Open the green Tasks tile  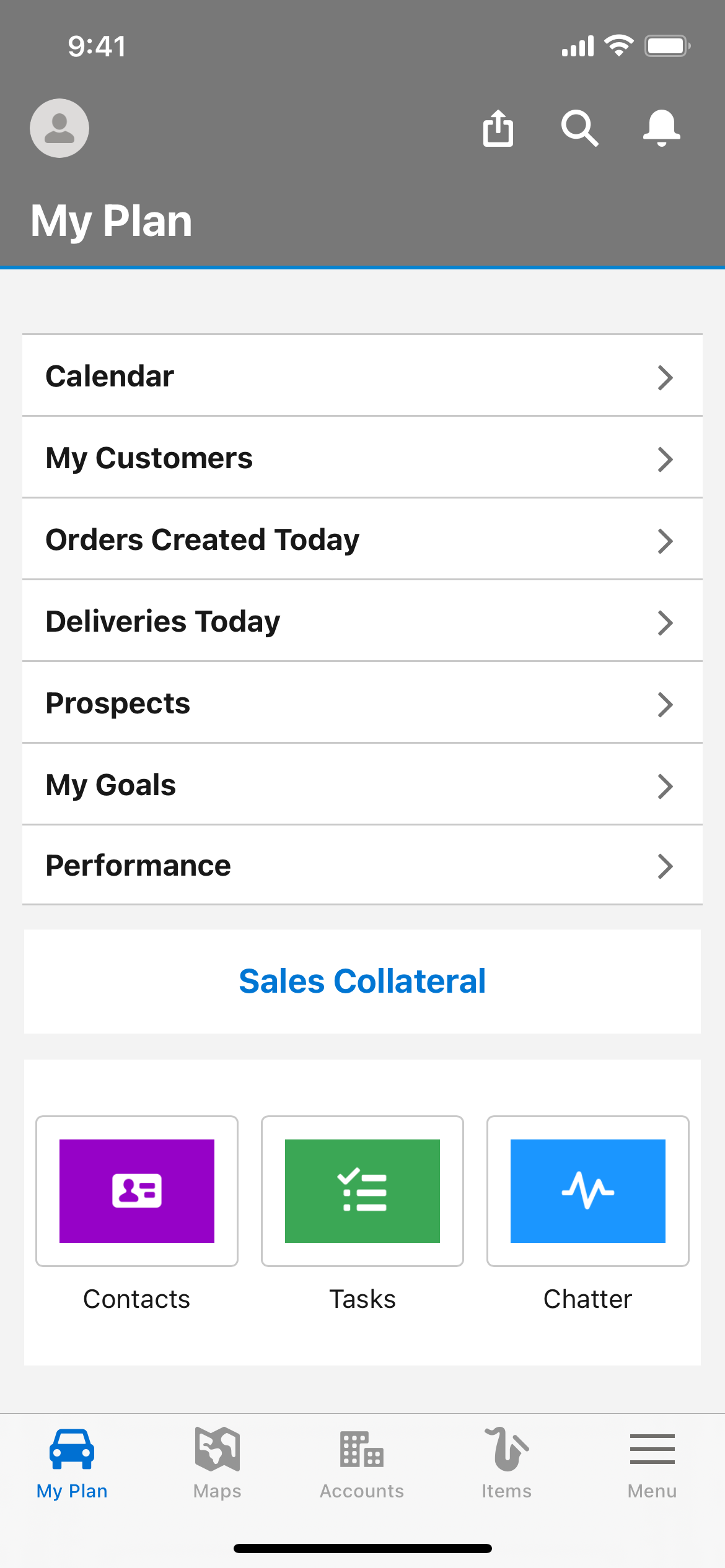coord(362,1191)
